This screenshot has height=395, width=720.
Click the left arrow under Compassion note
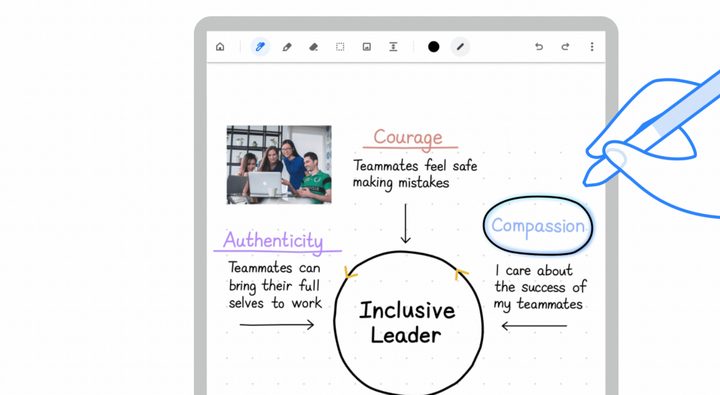coord(534,326)
